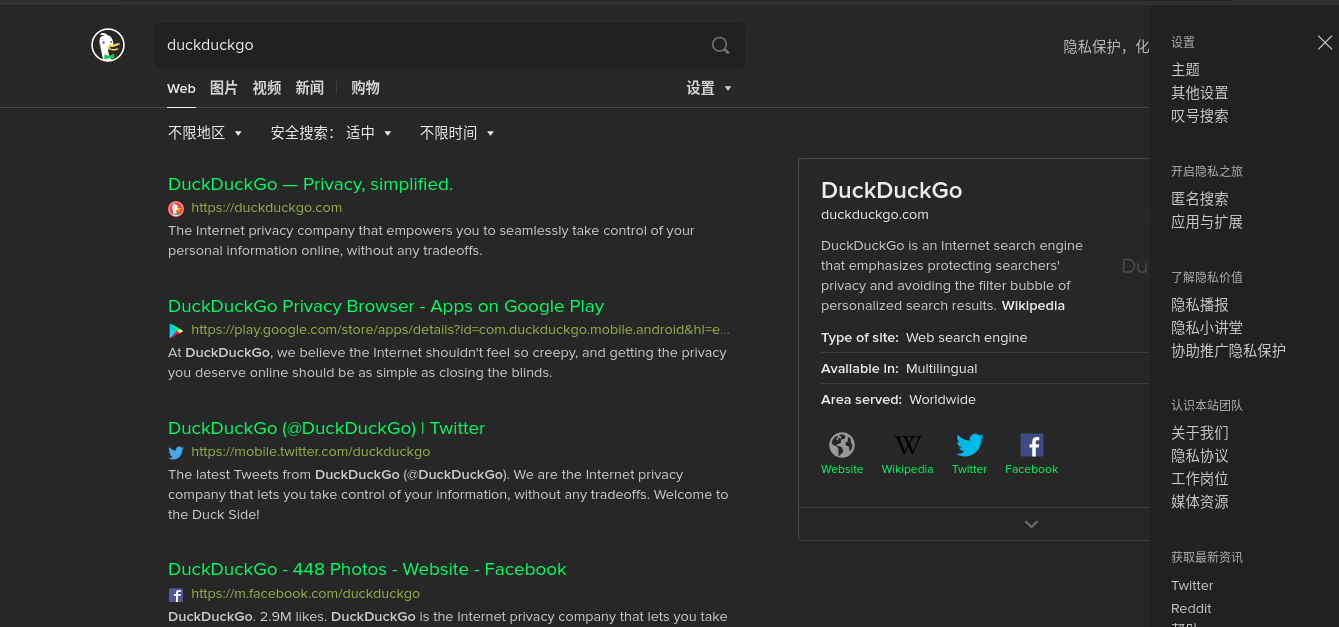Open the 不限地区 region dropdown
This screenshot has width=1339, height=627.
(205, 133)
